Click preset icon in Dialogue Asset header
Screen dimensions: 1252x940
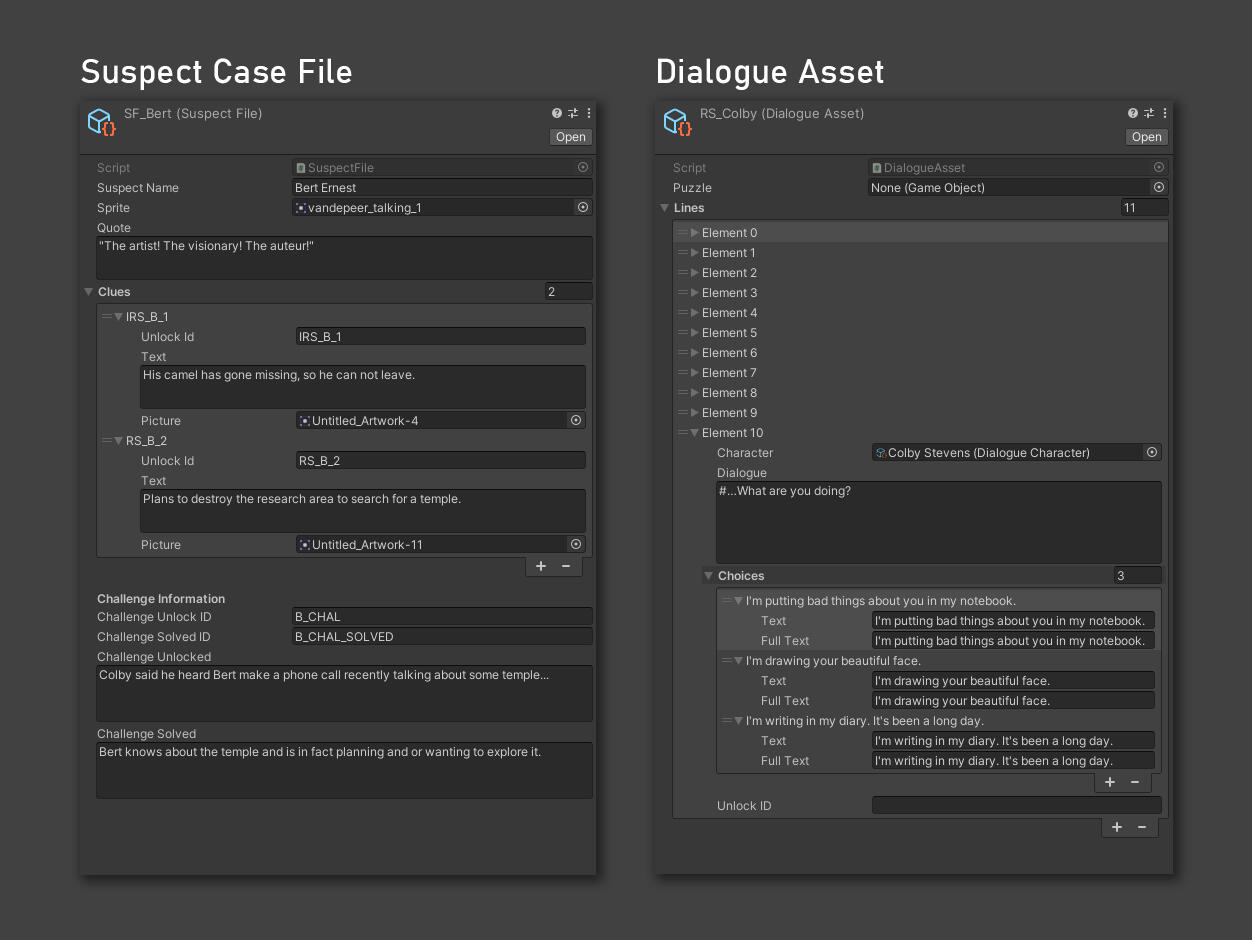tap(1148, 114)
